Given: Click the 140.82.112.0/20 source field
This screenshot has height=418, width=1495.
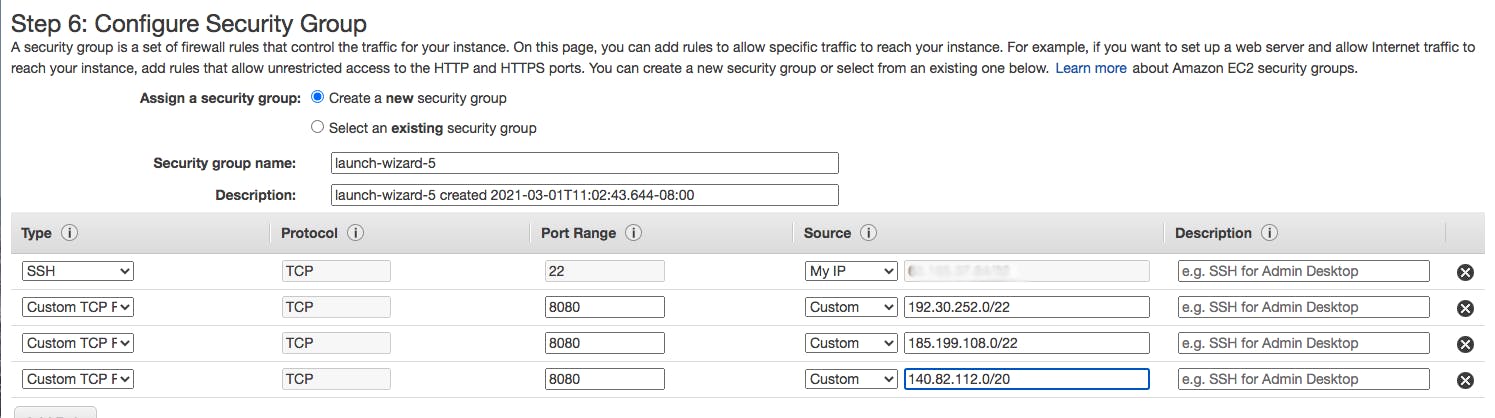Looking at the screenshot, I should point(1027,379).
